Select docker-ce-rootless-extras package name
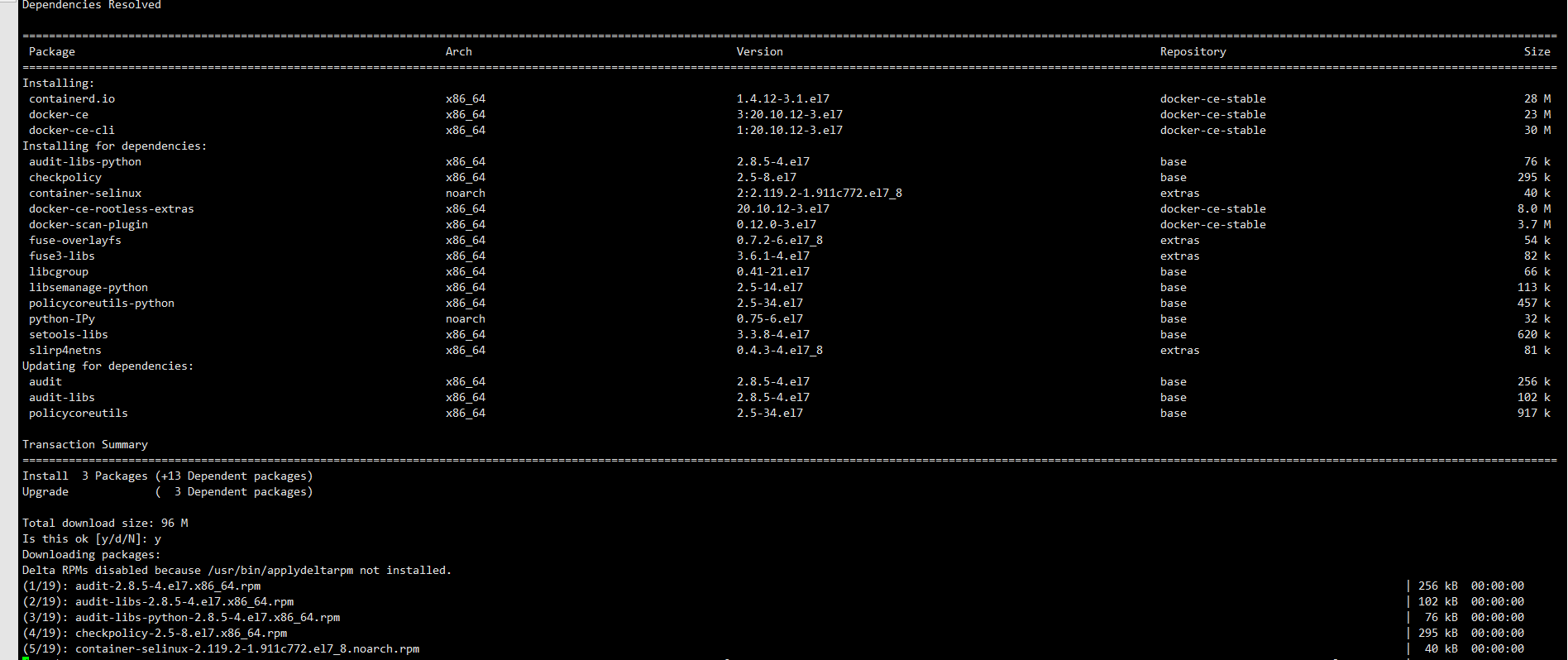This screenshot has height=660, width=1568. pos(112,208)
